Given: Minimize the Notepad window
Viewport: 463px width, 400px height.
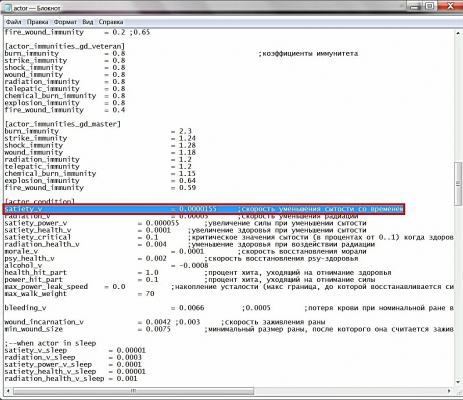Looking at the screenshot, I should [x=415, y=6].
